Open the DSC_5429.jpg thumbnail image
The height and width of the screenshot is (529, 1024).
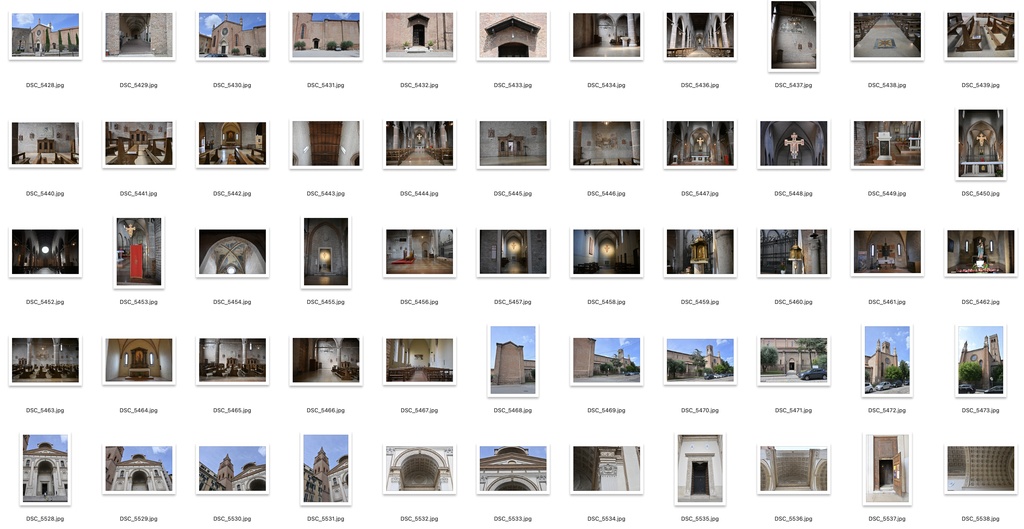click(x=138, y=35)
